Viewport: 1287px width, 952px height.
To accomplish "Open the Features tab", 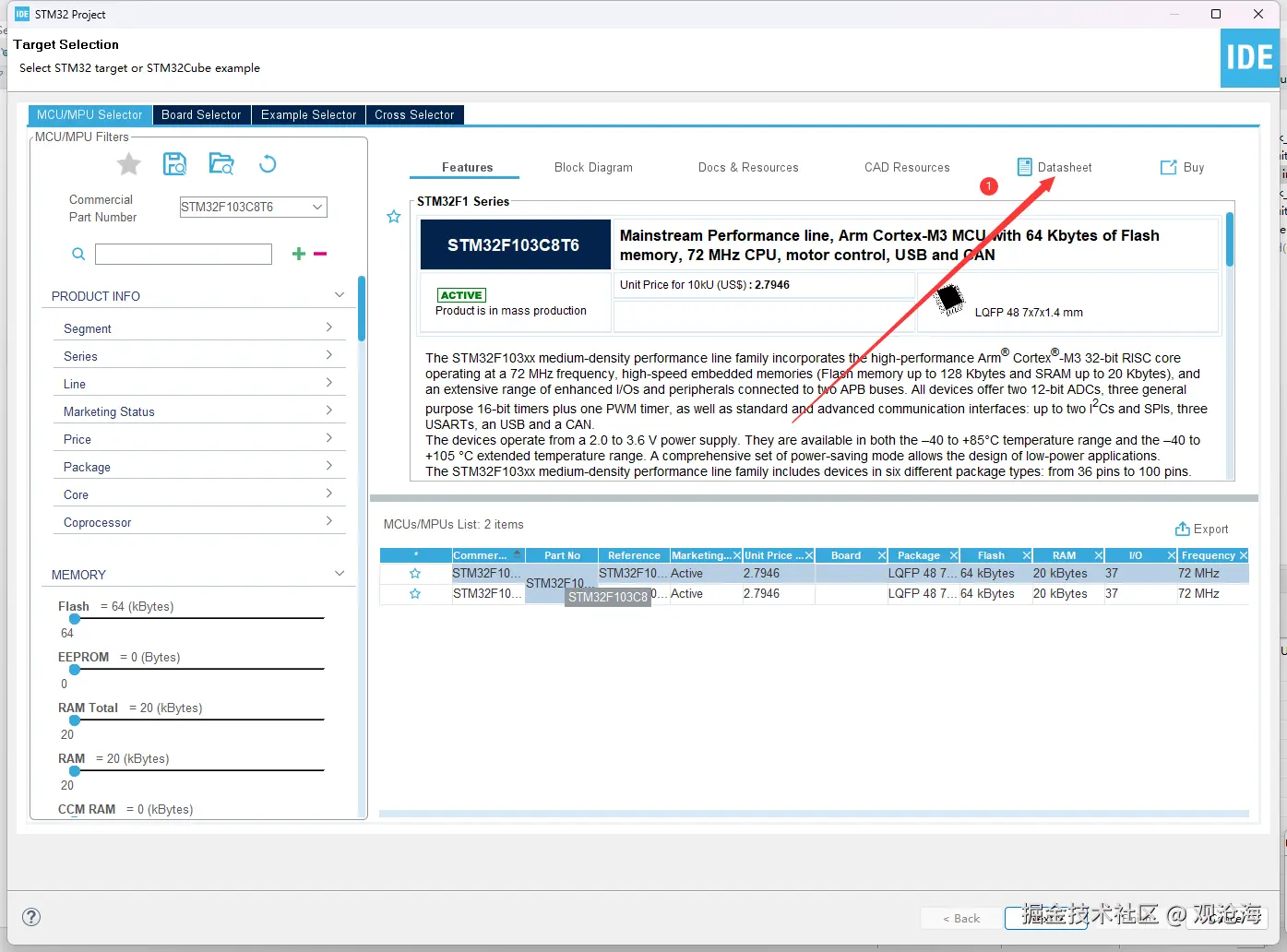I will [467, 167].
